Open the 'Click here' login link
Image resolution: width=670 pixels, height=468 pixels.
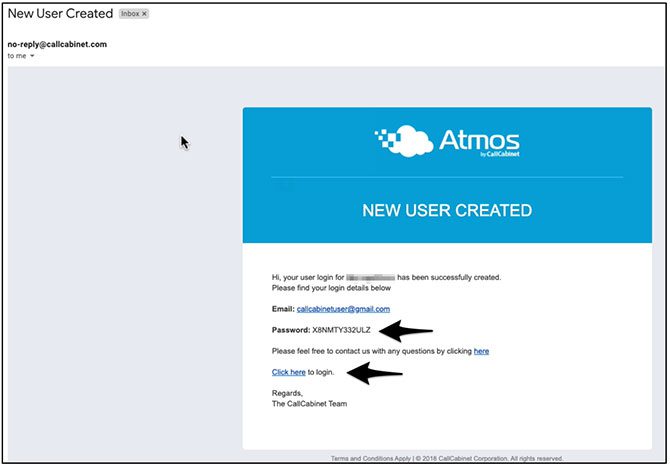point(288,372)
